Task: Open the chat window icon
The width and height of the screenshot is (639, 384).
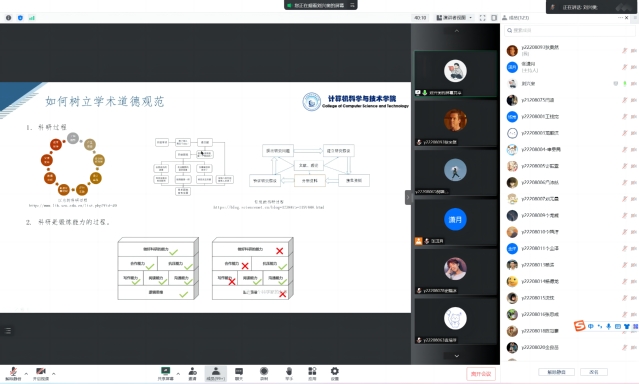Action: click(x=239, y=373)
